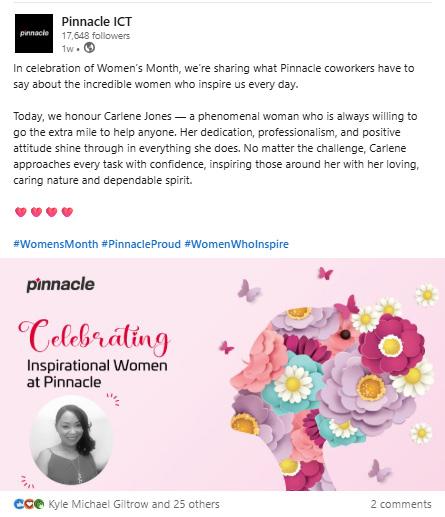
Task: Open the #WomensMonth hashtag
Action: coord(56,244)
